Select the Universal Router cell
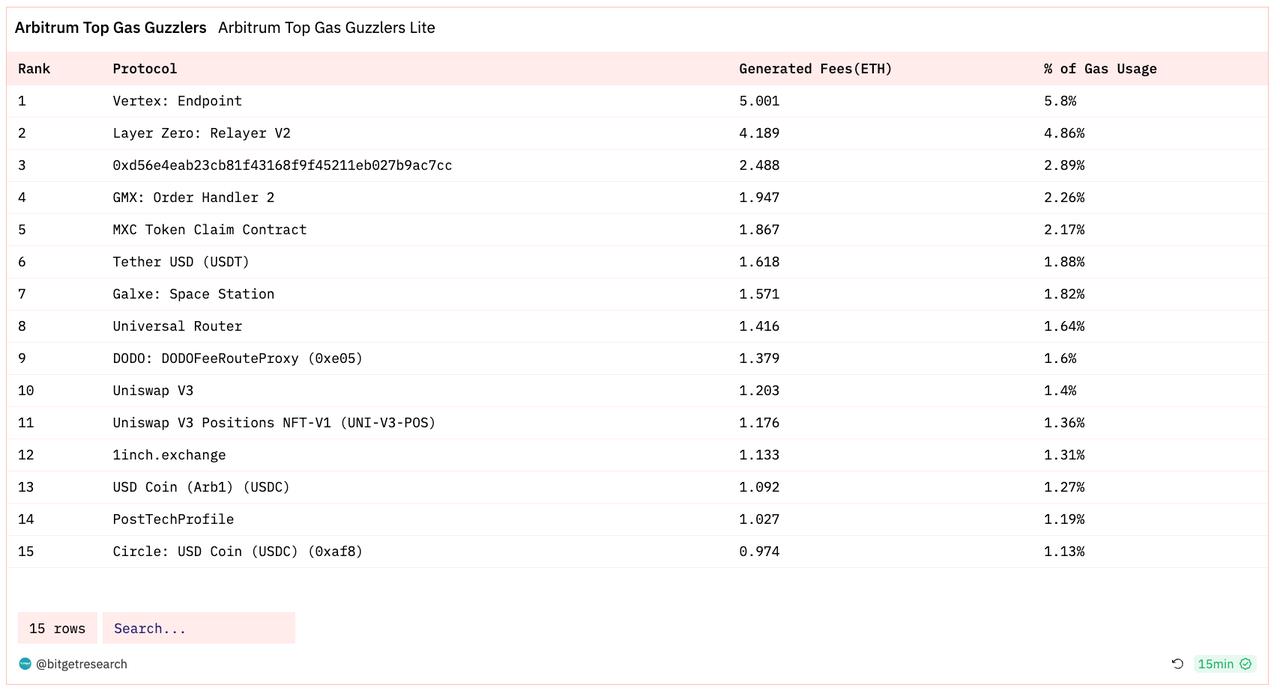The height and width of the screenshot is (693, 1280). pyautogui.click(x=177, y=326)
